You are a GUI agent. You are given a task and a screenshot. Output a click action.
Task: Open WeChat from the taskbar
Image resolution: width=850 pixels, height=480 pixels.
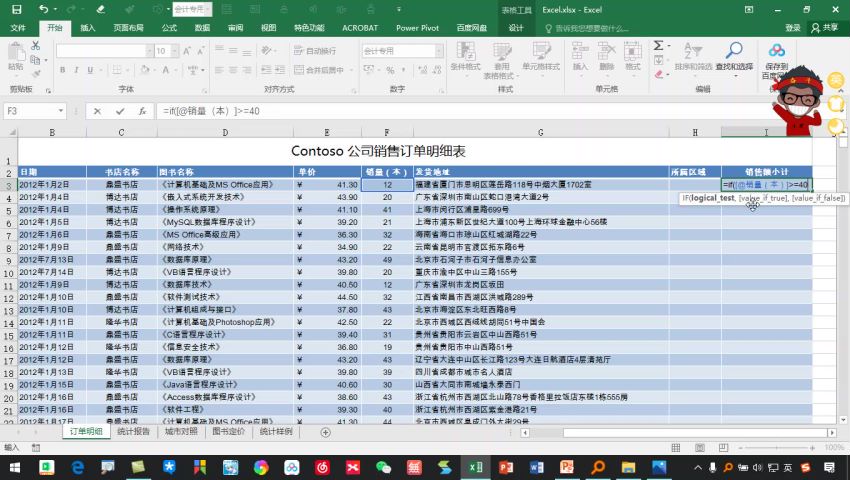tap(383, 468)
